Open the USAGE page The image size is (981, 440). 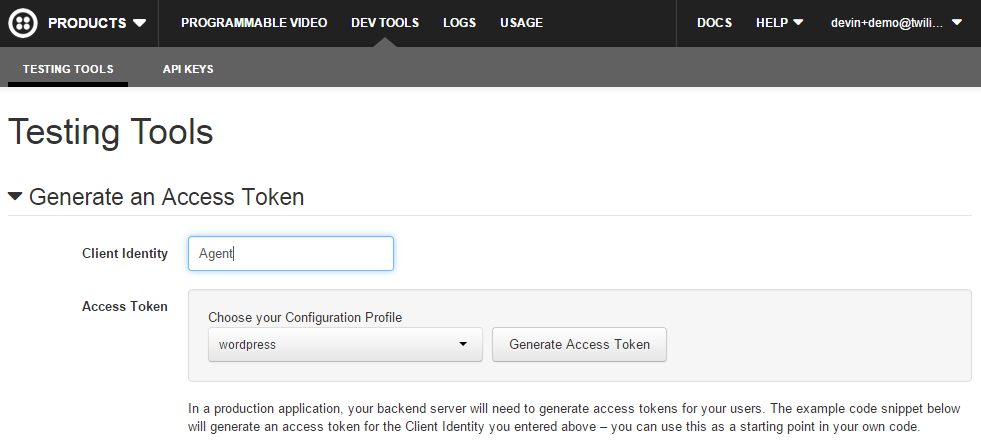(x=521, y=23)
